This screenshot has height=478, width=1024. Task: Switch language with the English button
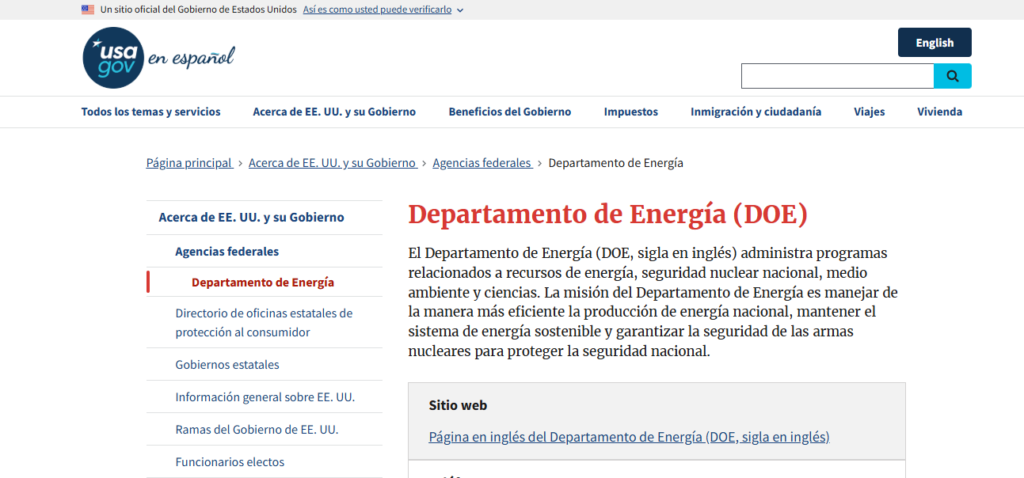934,42
